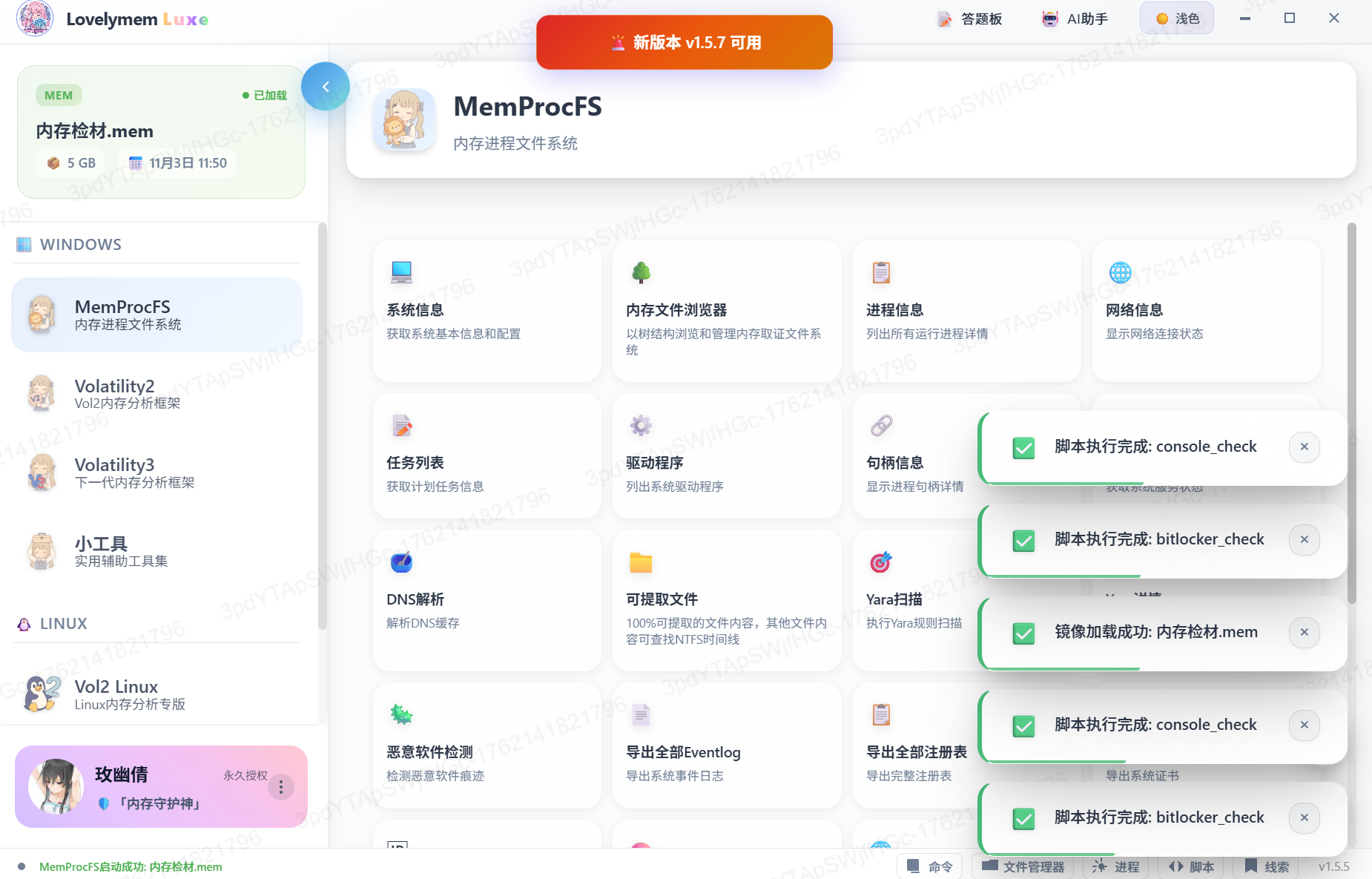The image size is (1372, 879).
Task: Click the network info globe icon
Action: 1120,272
